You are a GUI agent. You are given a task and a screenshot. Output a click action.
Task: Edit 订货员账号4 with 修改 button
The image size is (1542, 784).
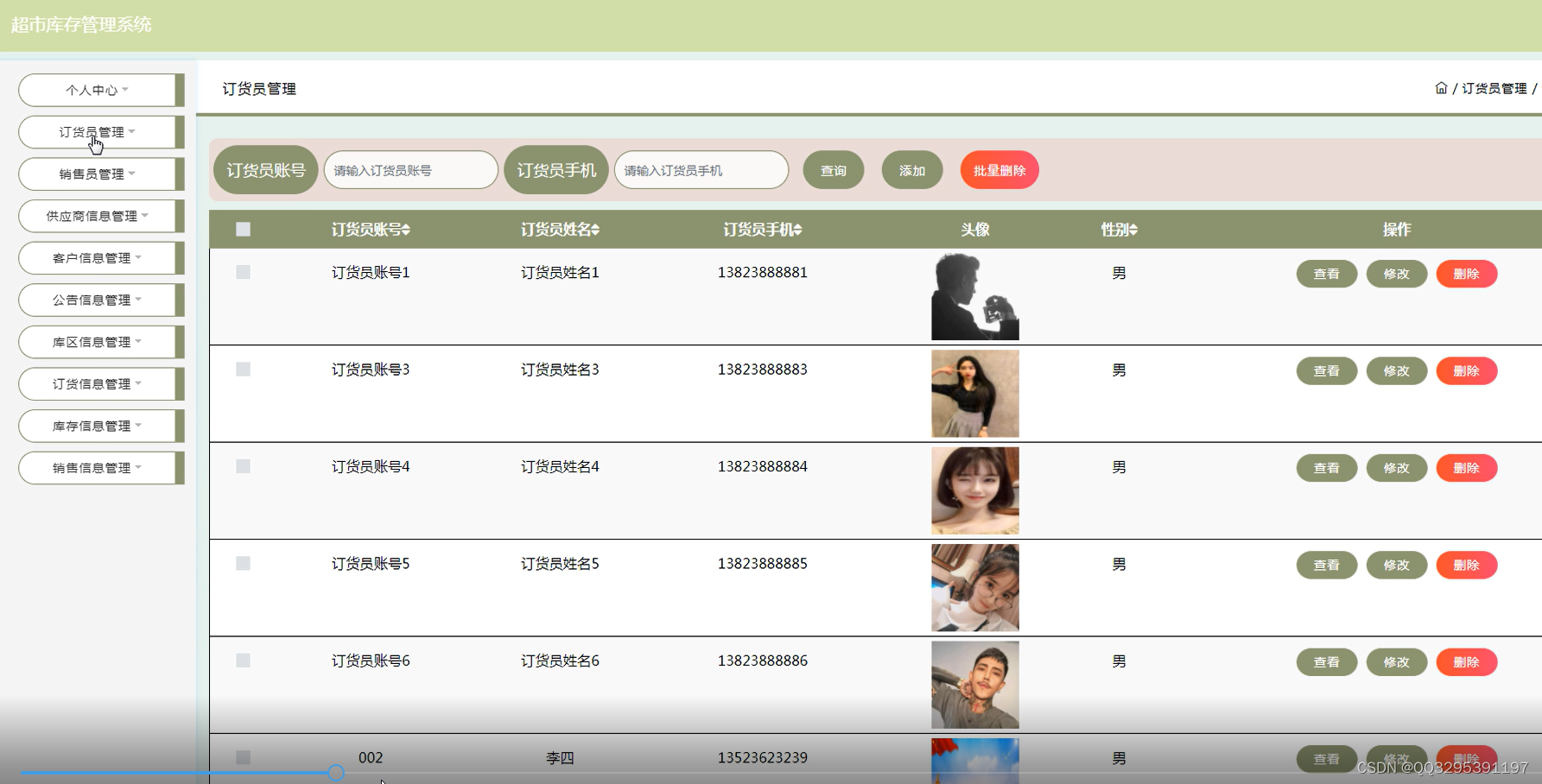coord(1397,468)
